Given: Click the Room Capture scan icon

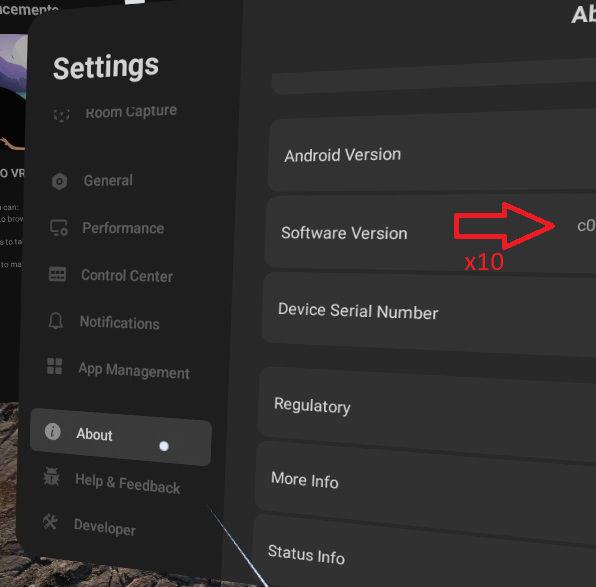Looking at the screenshot, I should tap(61, 115).
